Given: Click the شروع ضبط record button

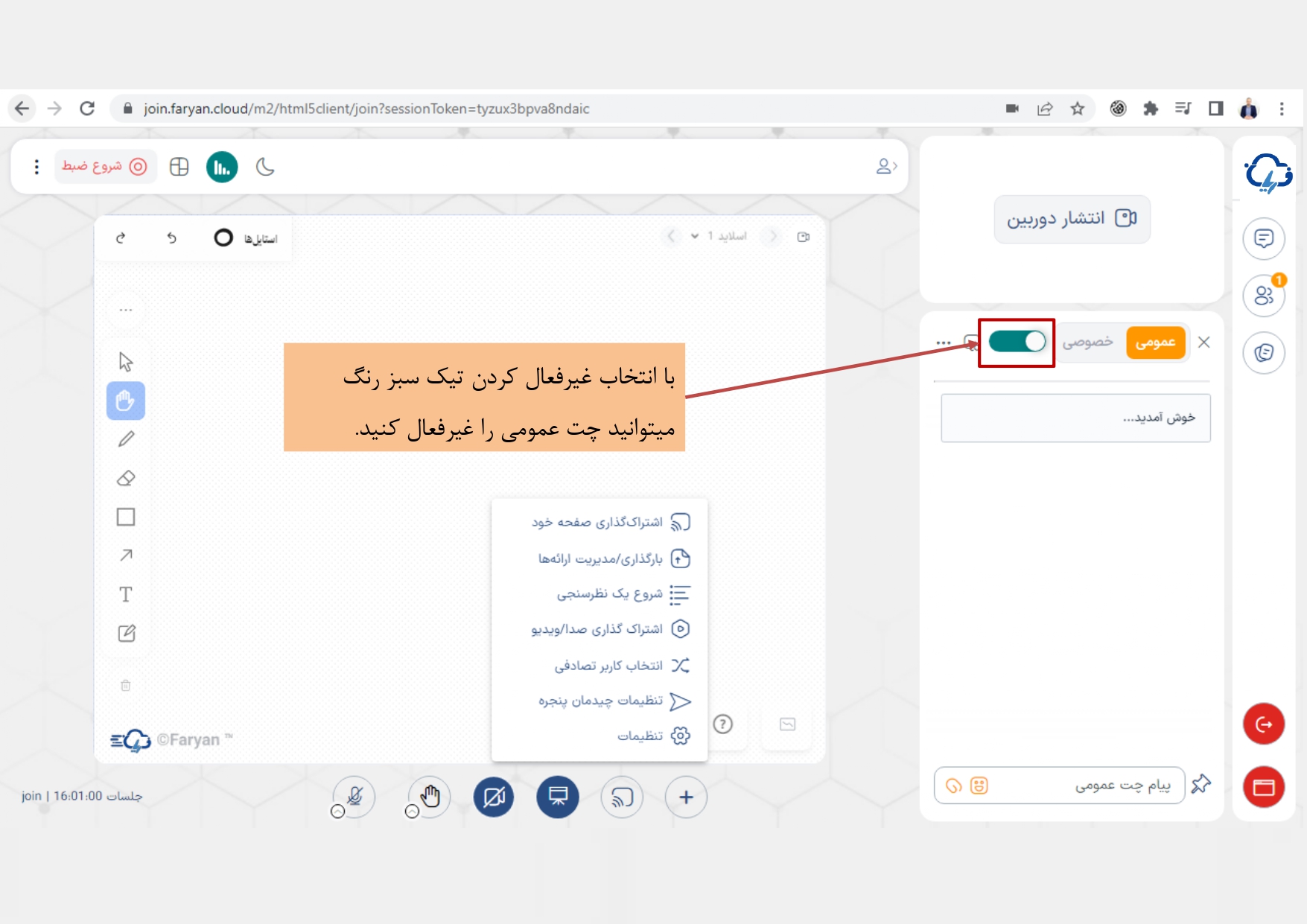Looking at the screenshot, I should pos(105,166).
